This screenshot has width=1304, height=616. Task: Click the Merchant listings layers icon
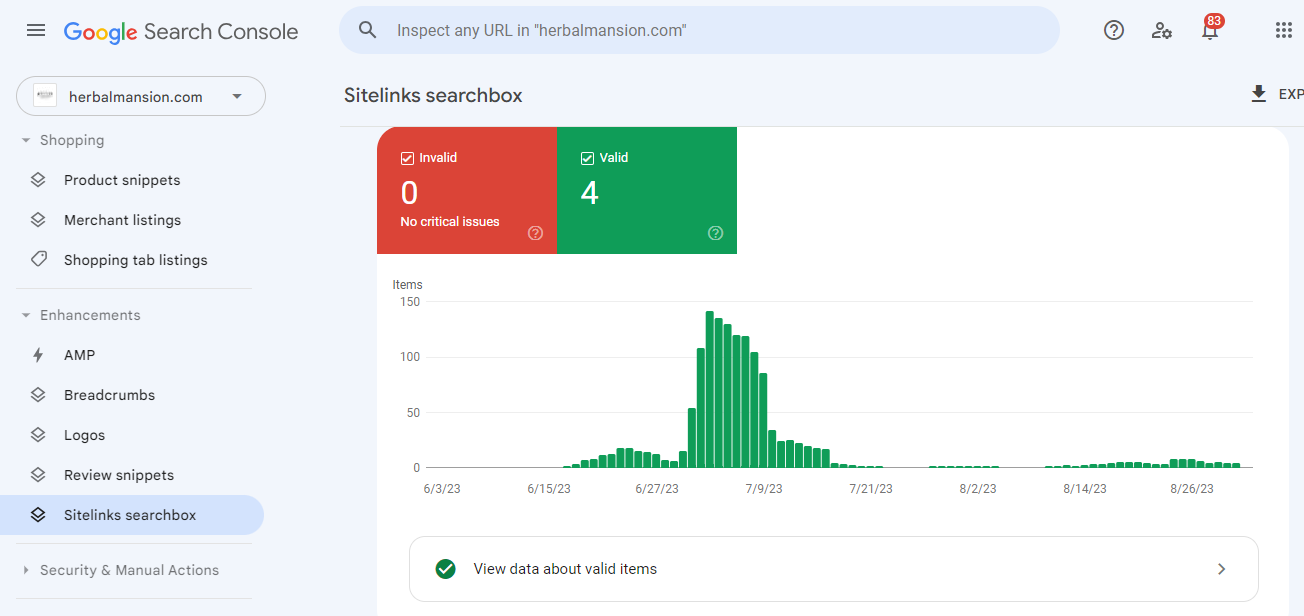point(38,220)
